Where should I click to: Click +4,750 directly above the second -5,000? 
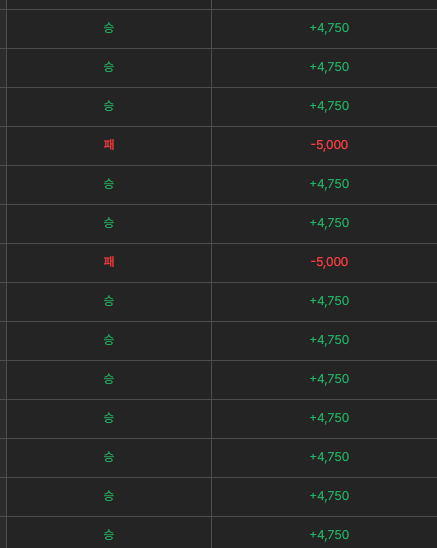pyautogui.click(x=329, y=223)
